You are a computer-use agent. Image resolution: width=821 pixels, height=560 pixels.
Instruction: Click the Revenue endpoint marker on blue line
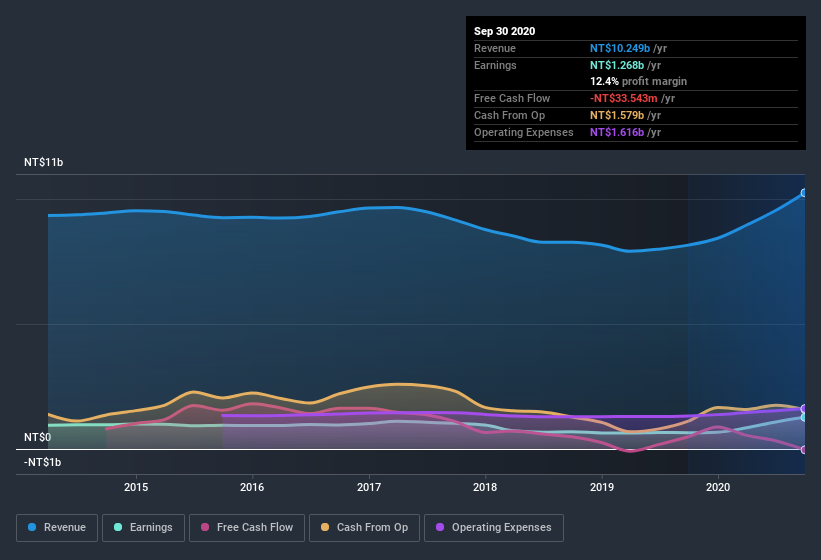coord(804,193)
